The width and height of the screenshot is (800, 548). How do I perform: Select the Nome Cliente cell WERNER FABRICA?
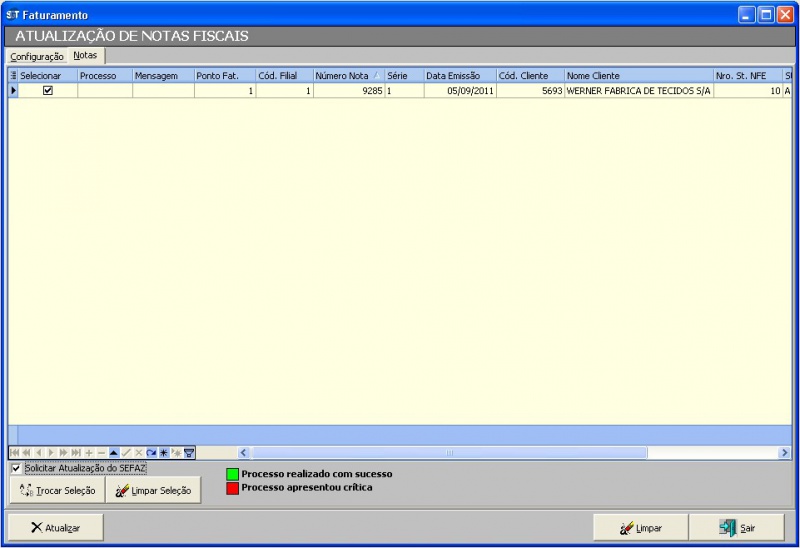tap(638, 91)
